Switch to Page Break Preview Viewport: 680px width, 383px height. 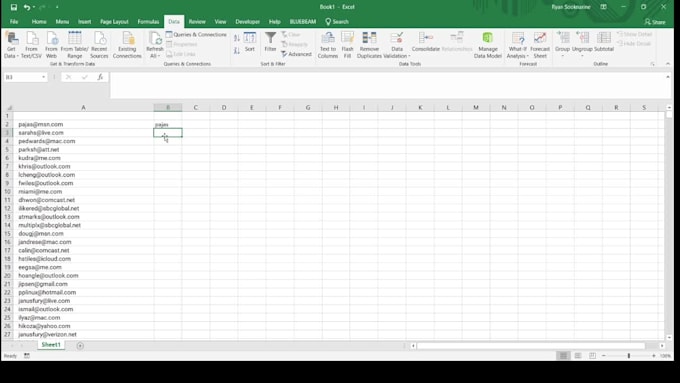592,356
